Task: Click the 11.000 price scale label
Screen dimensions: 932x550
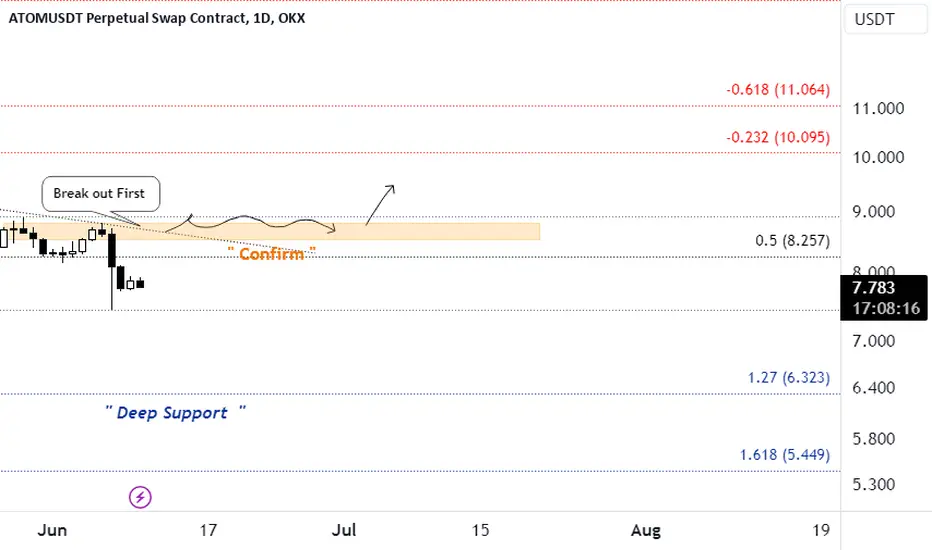Action: [x=878, y=109]
